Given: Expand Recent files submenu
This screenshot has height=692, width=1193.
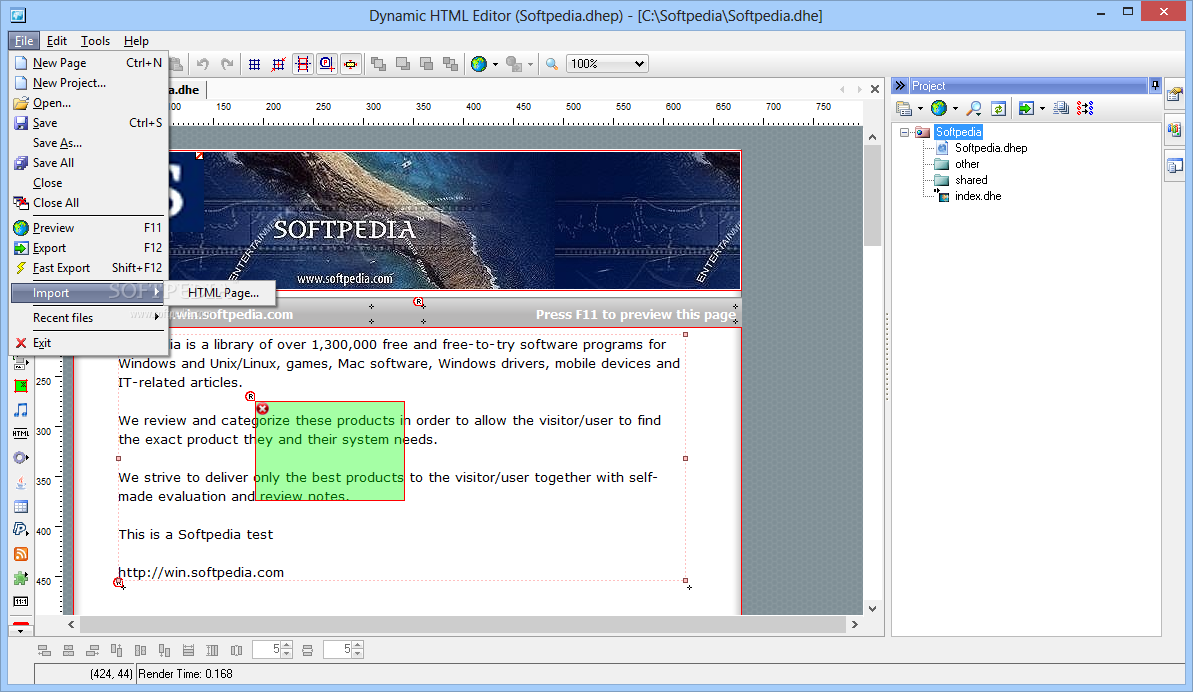Looking at the screenshot, I should [88, 318].
